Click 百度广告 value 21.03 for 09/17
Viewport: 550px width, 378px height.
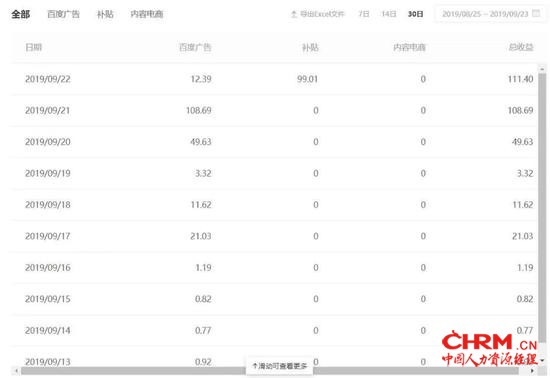[201, 236]
